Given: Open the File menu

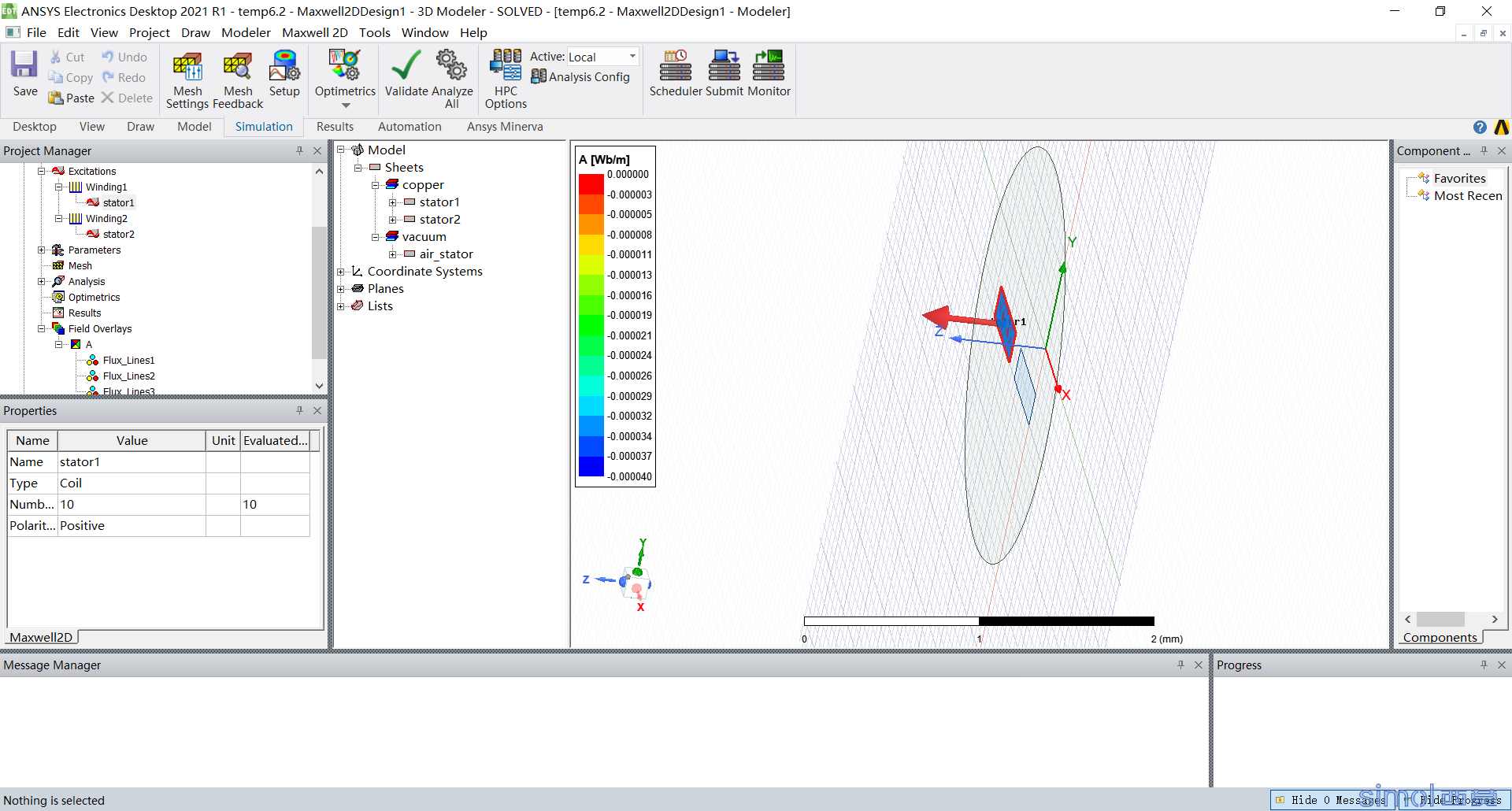Looking at the screenshot, I should point(36,32).
